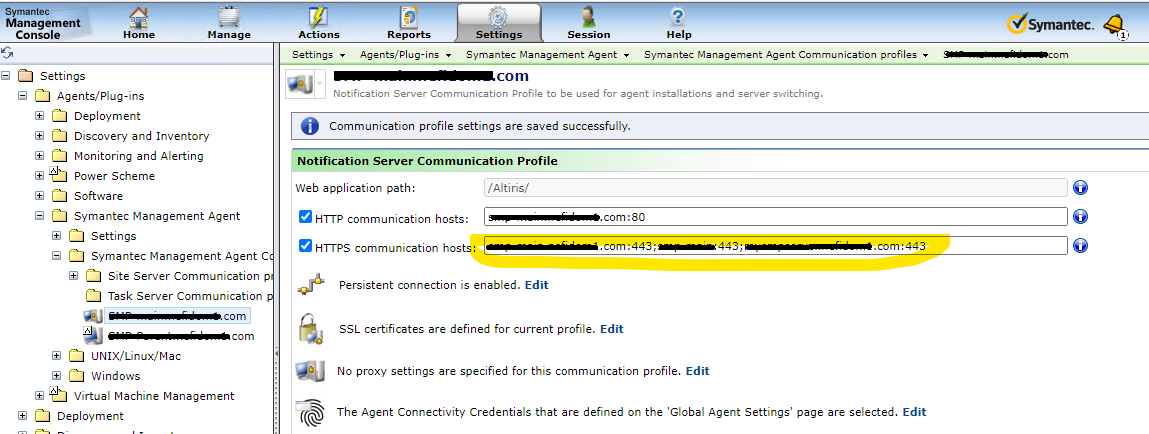Edit SSL certificates for current profile

pyautogui.click(x=611, y=328)
